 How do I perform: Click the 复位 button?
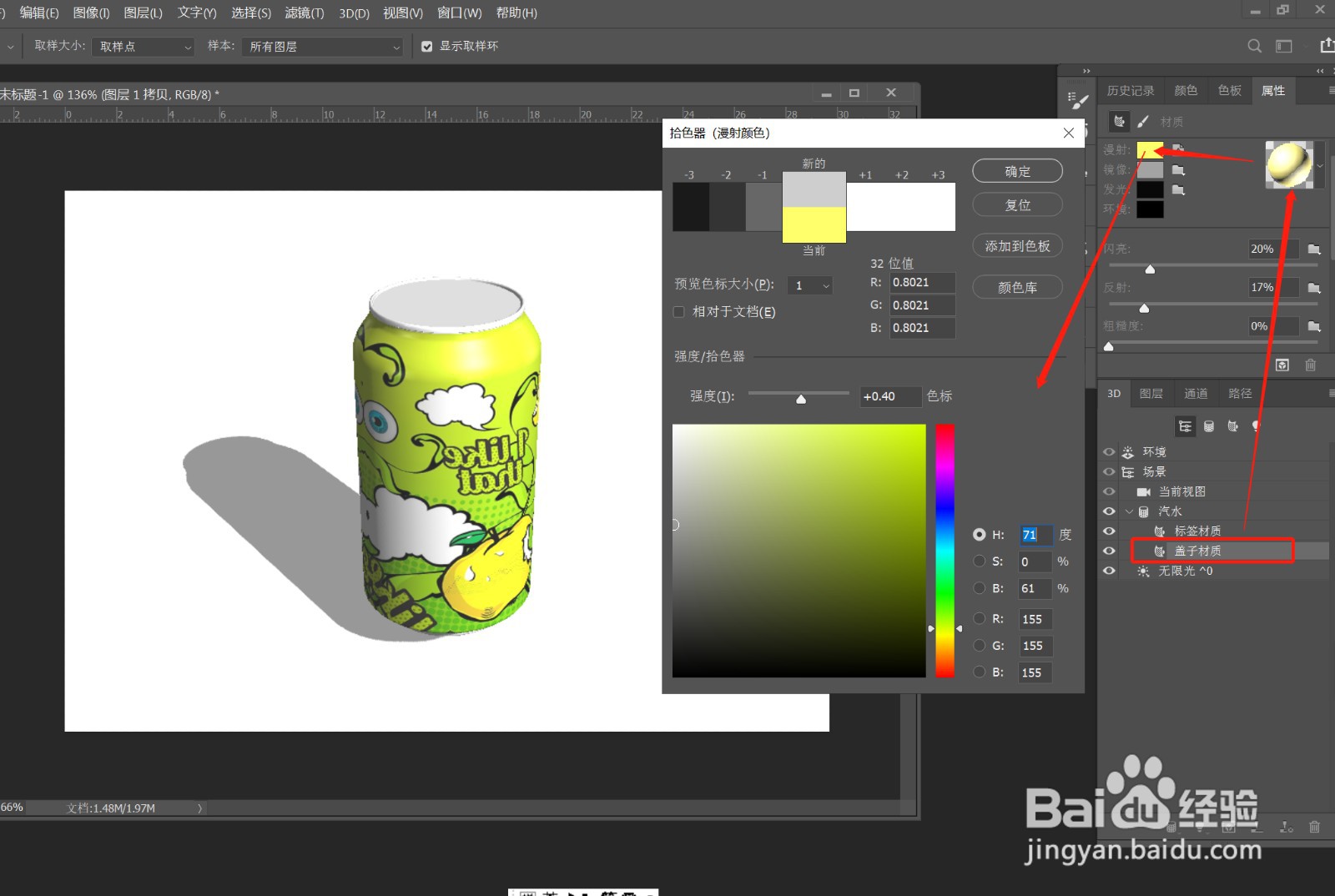click(1017, 204)
